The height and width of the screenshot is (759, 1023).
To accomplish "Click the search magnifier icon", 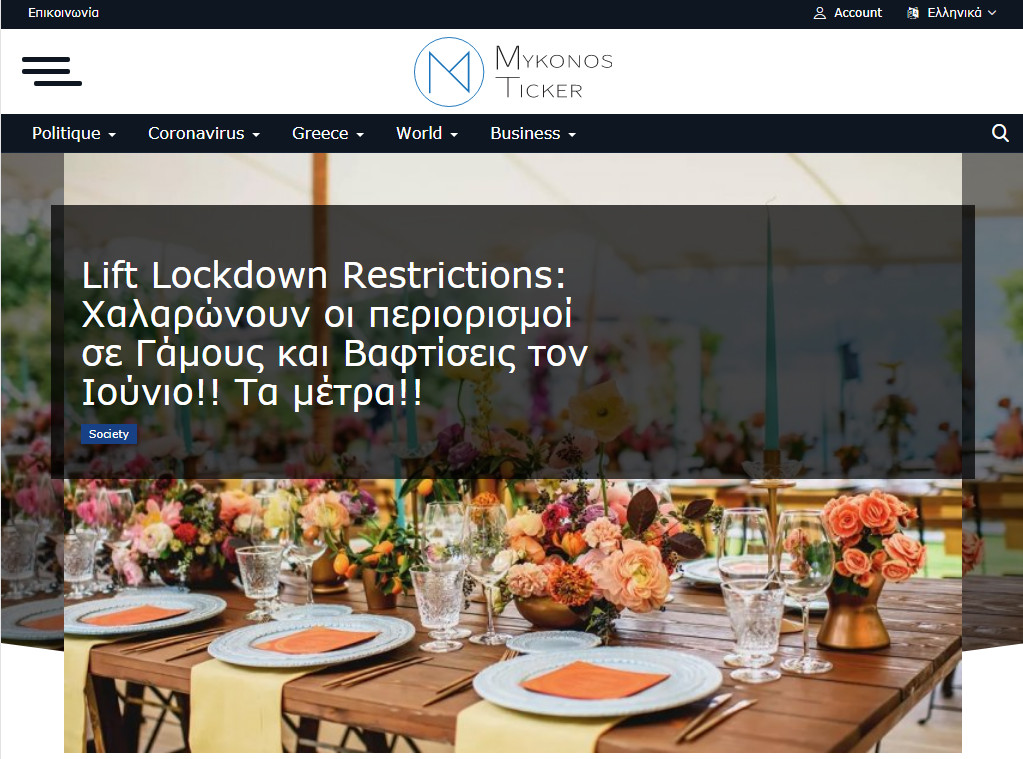I will coord(1000,133).
